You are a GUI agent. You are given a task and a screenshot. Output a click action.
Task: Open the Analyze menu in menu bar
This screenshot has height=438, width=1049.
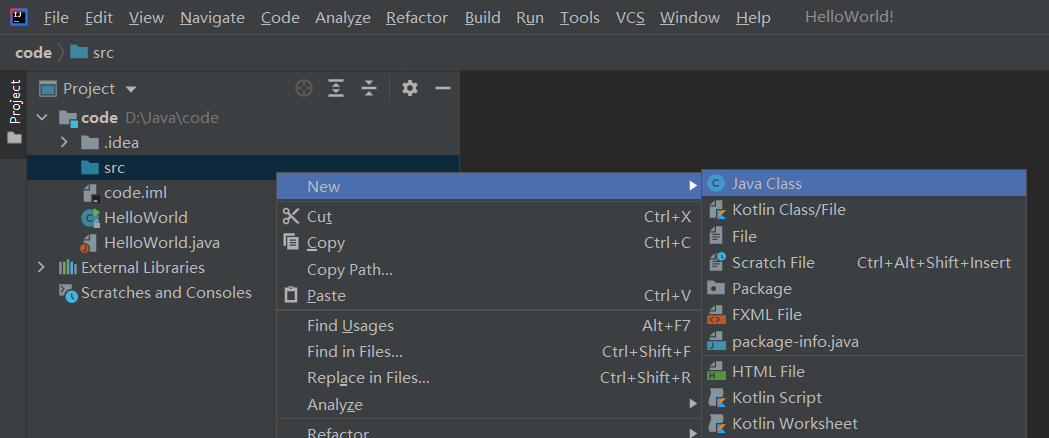(343, 17)
